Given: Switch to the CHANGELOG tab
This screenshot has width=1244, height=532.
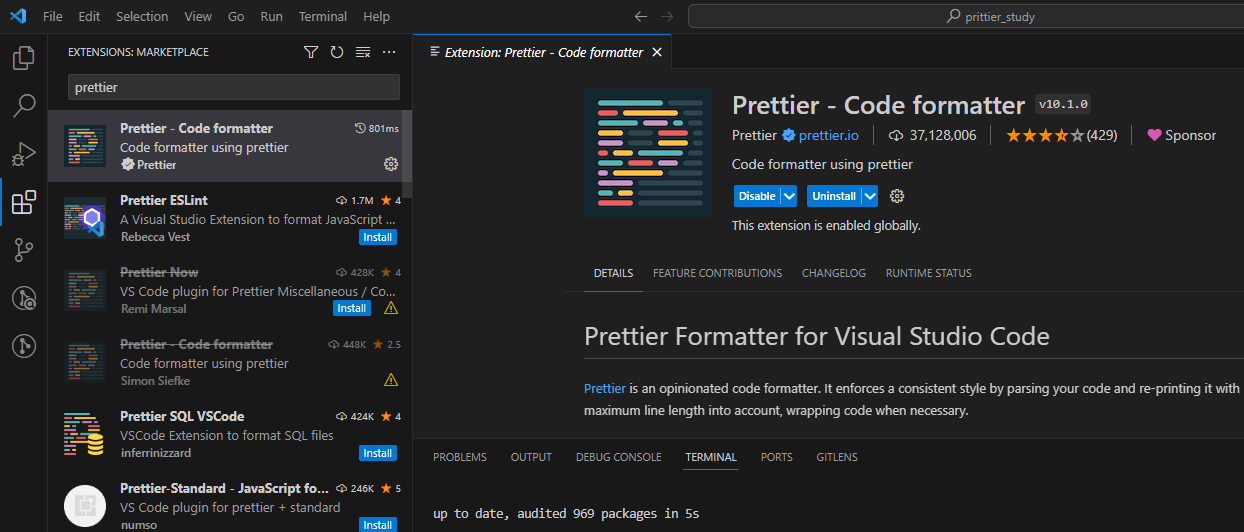Looking at the screenshot, I should pyautogui.click(x=834, y=273).
